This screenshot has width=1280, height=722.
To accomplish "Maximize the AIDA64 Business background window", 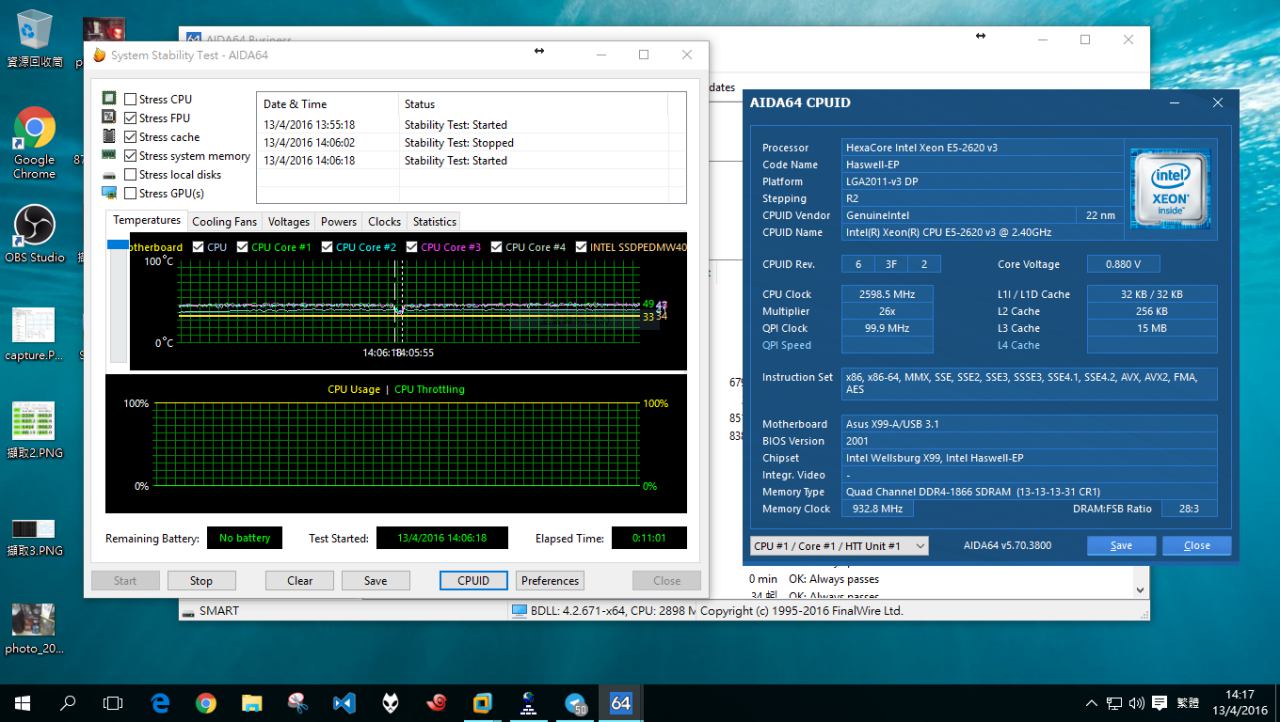I will 1085,40.
